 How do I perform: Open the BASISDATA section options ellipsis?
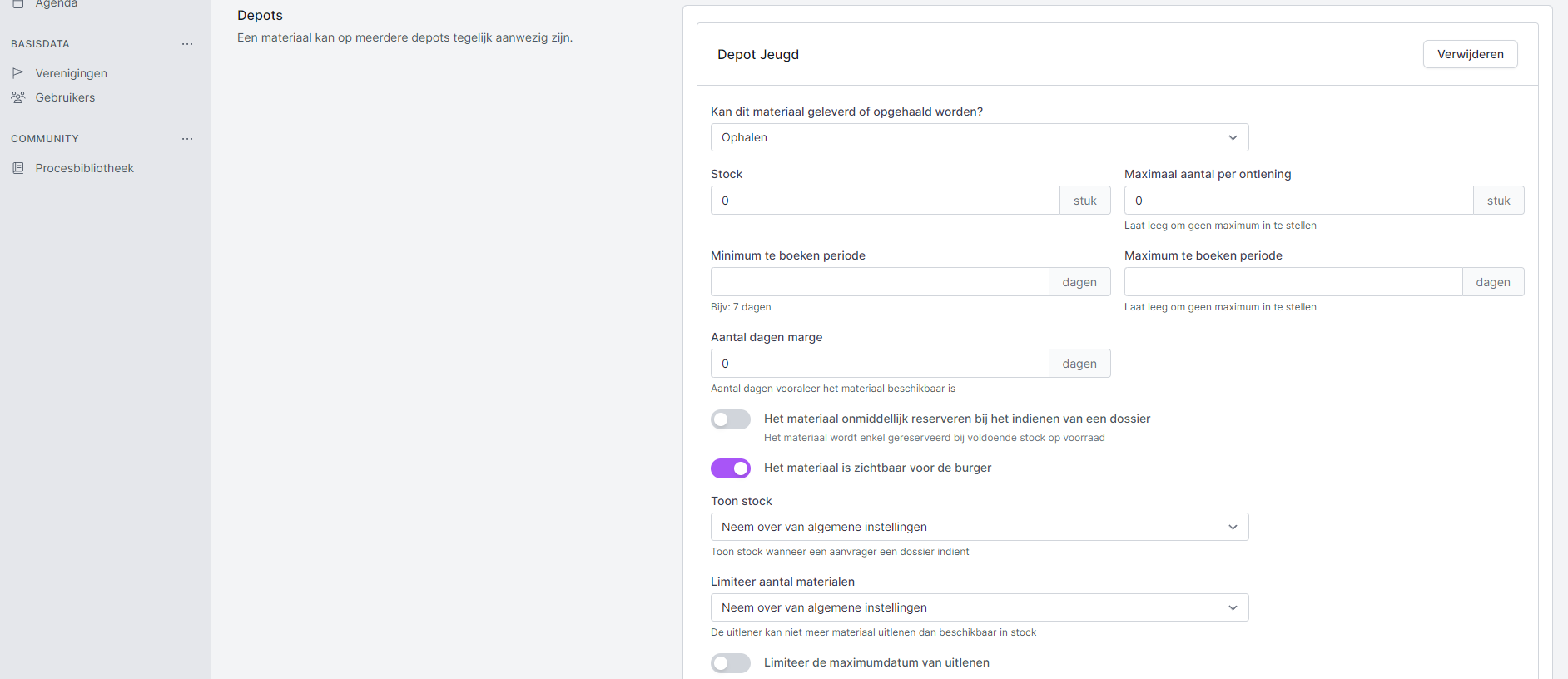[187, 44]
